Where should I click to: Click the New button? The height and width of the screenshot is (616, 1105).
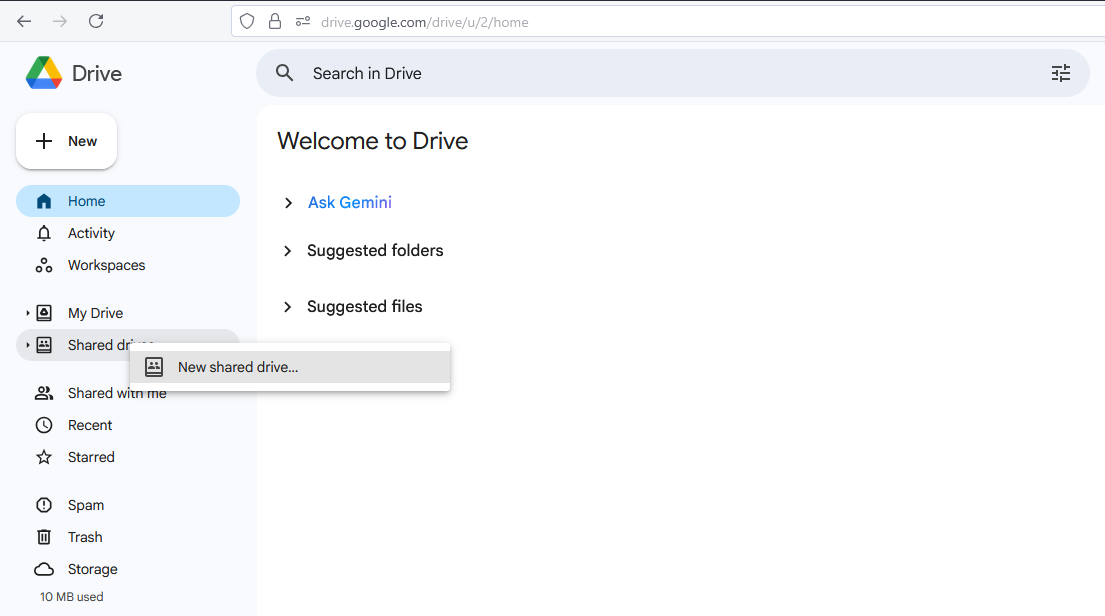pyautogui.click(x=67, y=141)
